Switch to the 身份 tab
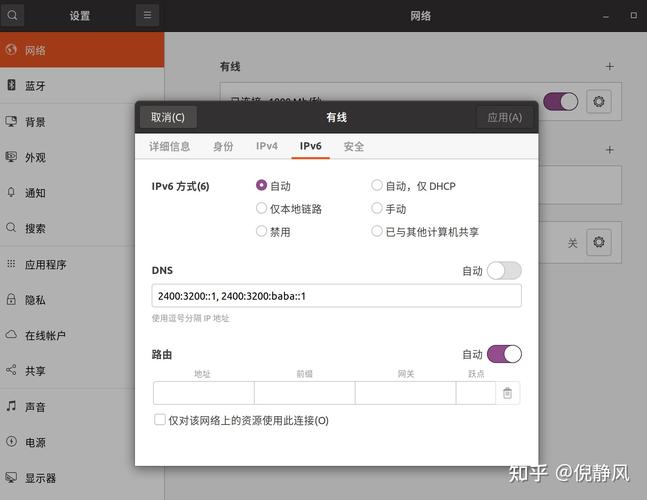The height and width of the screenshot is (500, 647). point(223,146)
